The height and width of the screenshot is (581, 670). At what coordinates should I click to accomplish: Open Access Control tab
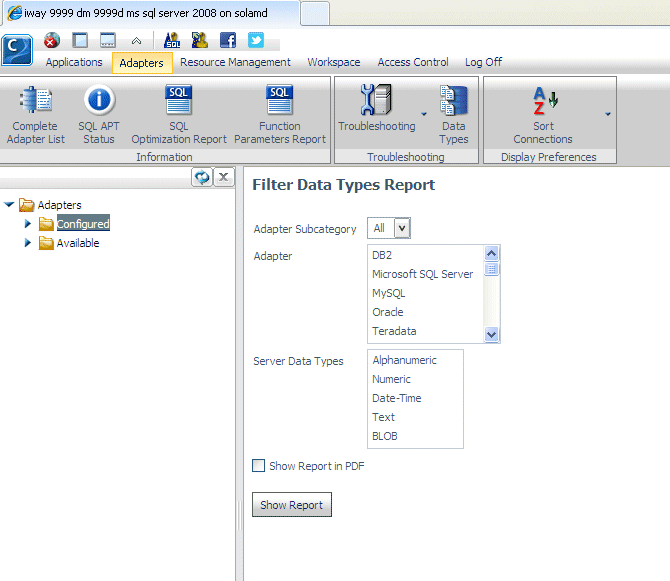click(413, 62)
